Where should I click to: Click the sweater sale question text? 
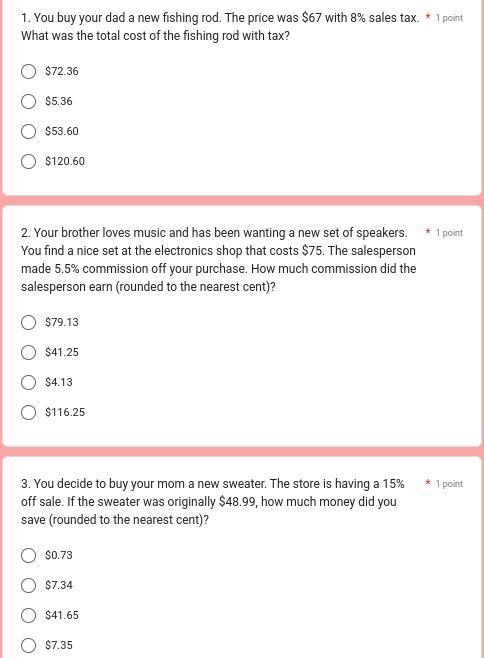point(213,501)
